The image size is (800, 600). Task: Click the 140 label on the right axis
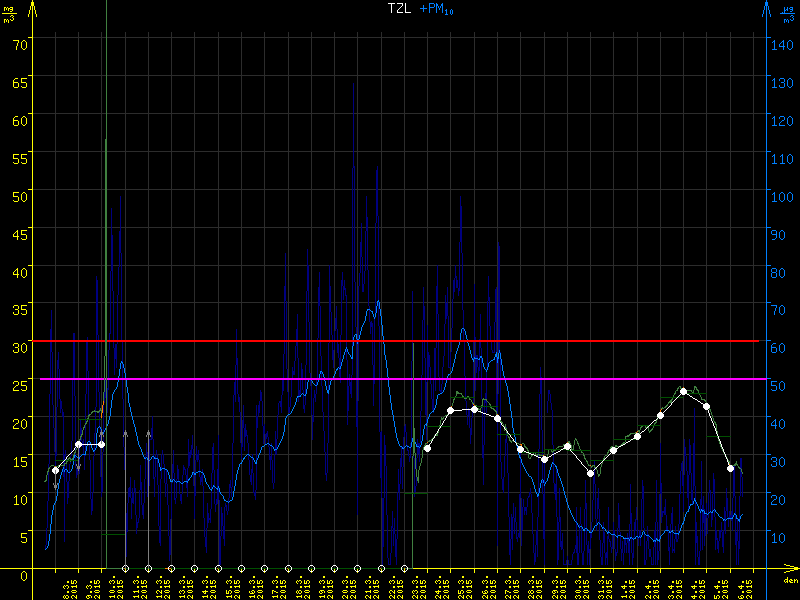point(779,44)
